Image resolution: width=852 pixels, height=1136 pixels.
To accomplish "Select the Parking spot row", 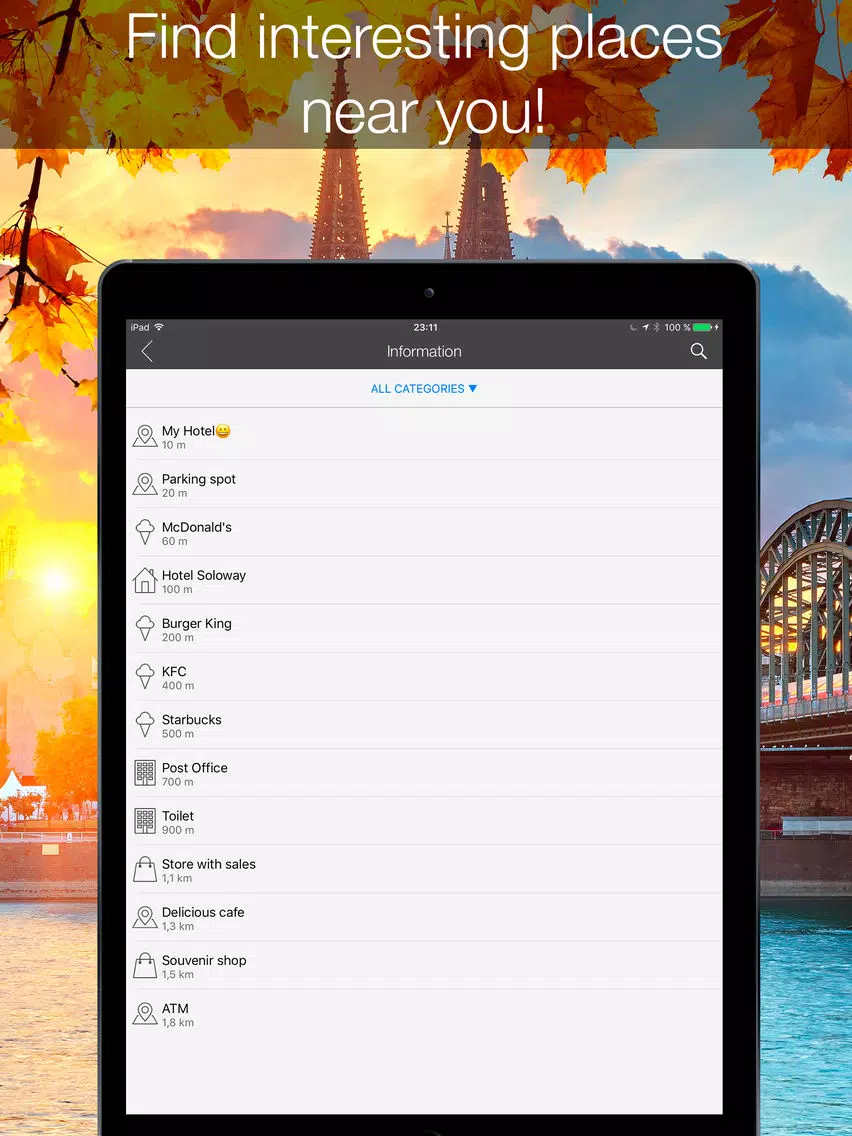I will 424,484.
